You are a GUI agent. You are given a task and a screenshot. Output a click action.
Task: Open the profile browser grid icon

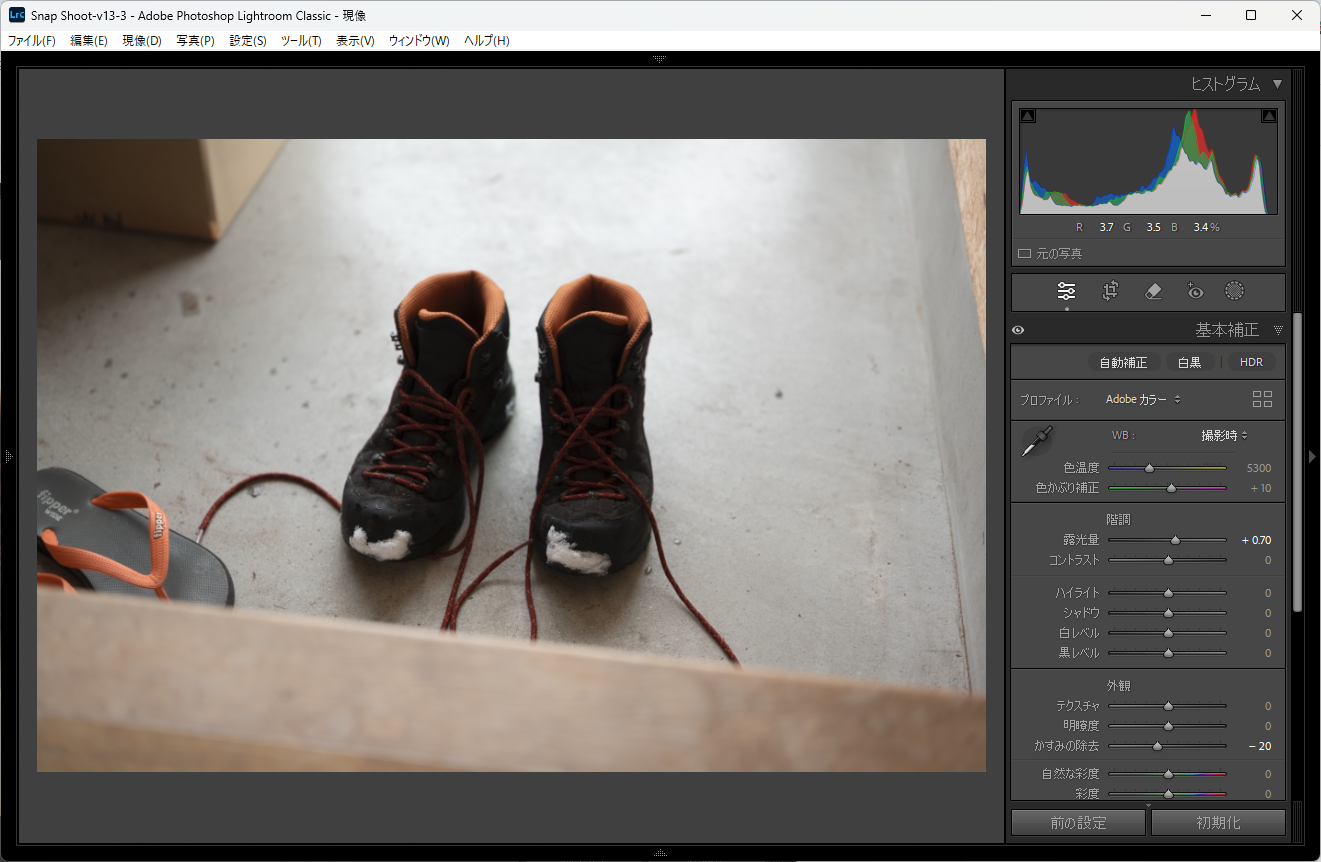point(1262,399)
